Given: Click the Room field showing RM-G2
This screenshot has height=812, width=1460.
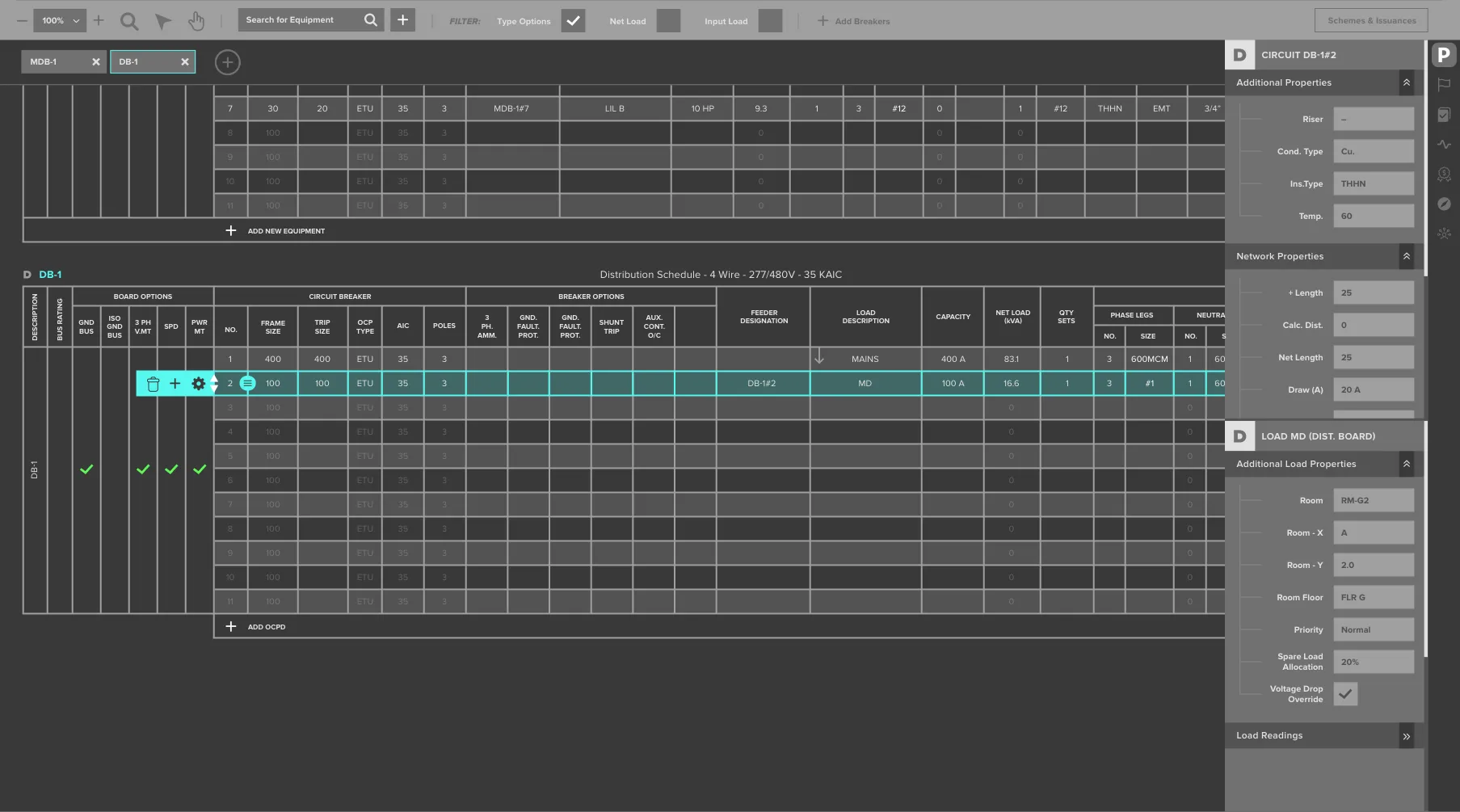Looking at the screenshot, I should click(1374, 501).
